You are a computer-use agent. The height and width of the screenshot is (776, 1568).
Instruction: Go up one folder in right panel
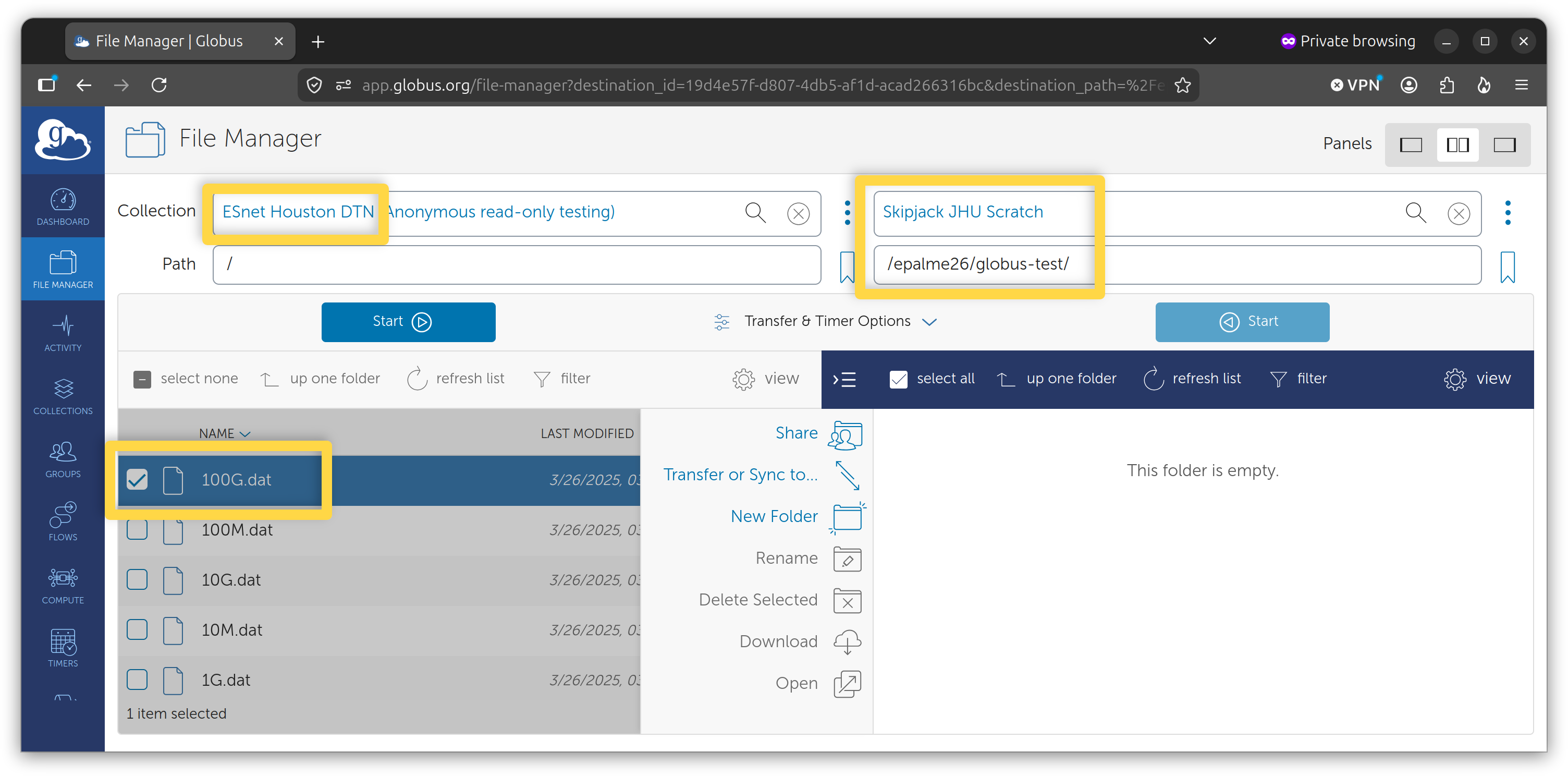tap(1056, 379)
